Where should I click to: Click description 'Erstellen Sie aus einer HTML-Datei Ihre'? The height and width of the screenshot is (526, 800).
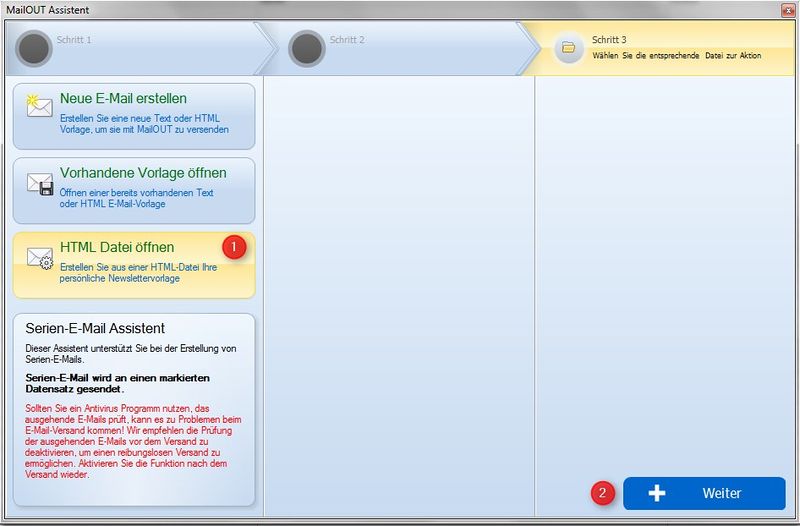click(x=138, y=267)
